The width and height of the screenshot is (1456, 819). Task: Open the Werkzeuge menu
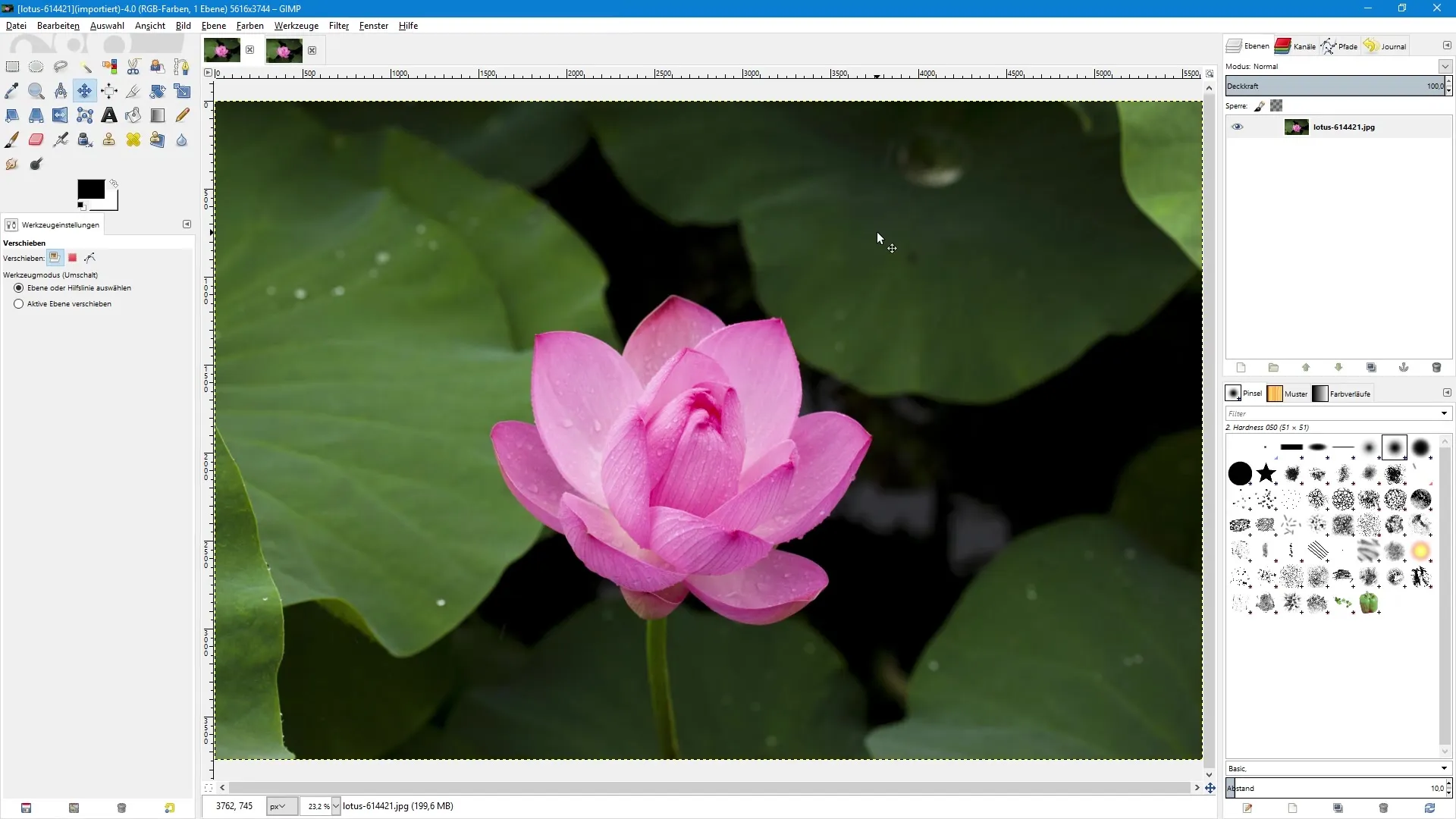tap(297, 26)
